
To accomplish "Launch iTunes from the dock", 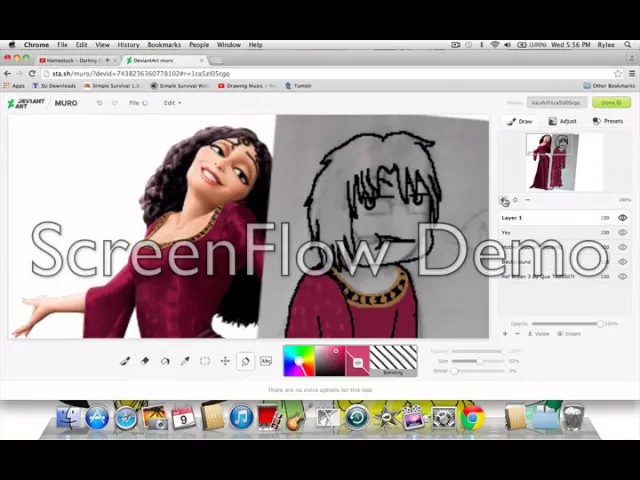I will point(241,417).
